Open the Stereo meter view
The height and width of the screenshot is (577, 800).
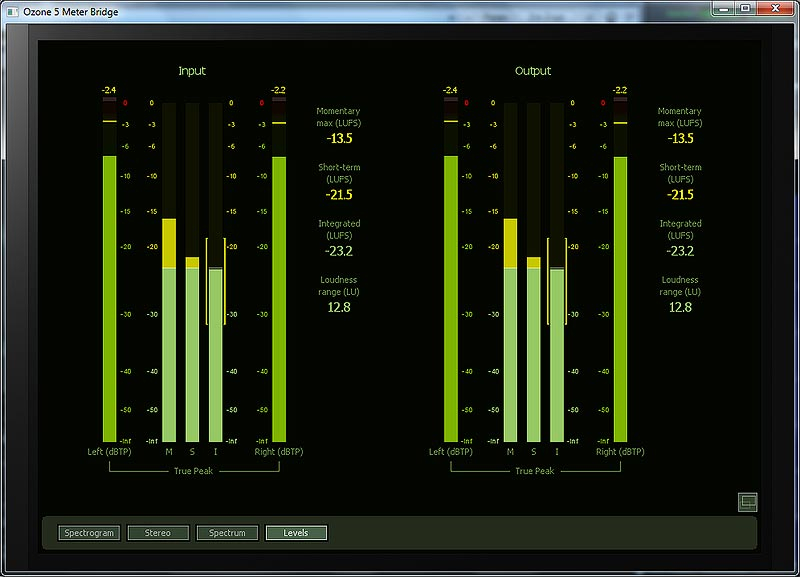tap(158, 533)
